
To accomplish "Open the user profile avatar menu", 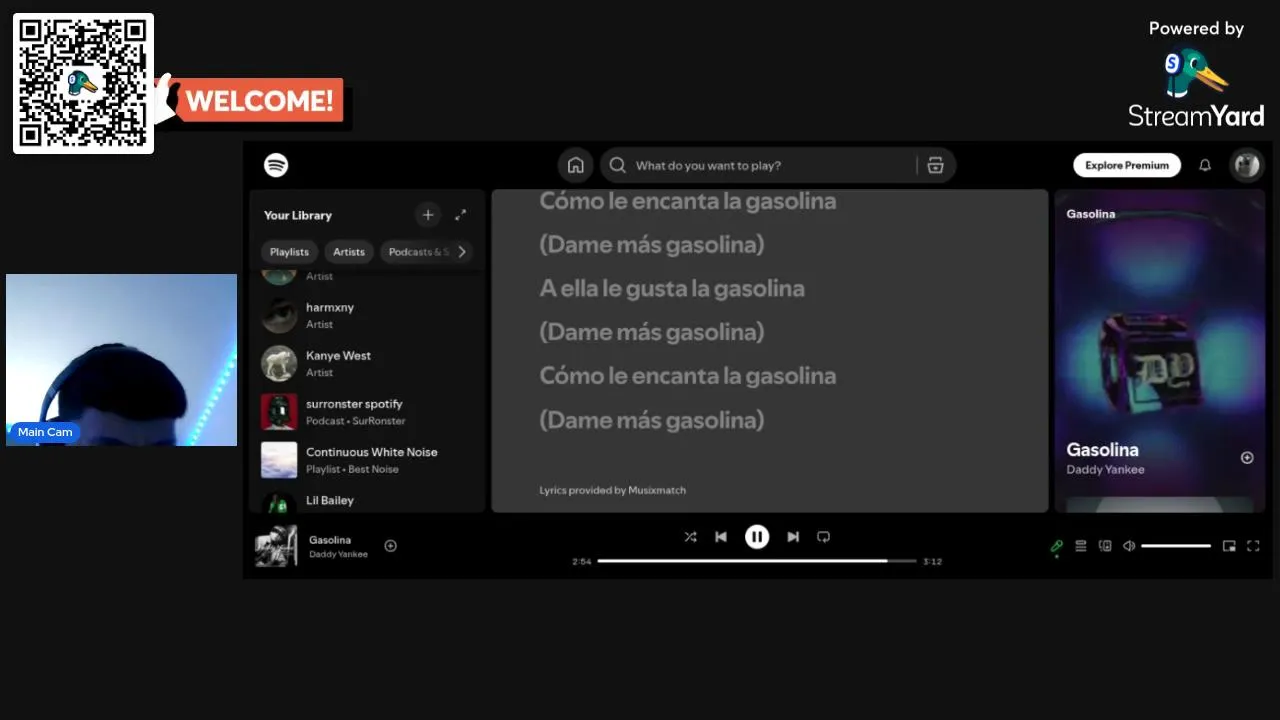I will tap(1246, 165).
